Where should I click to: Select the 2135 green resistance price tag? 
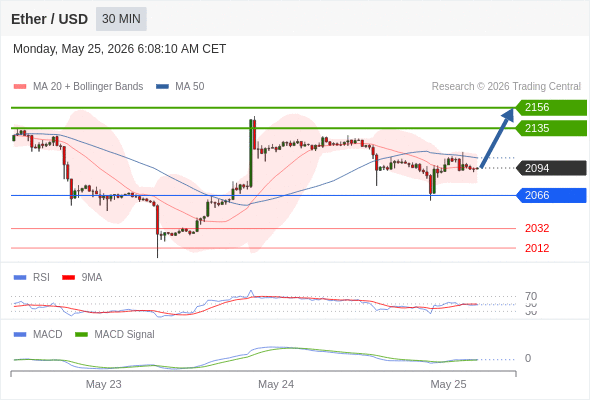551,128
